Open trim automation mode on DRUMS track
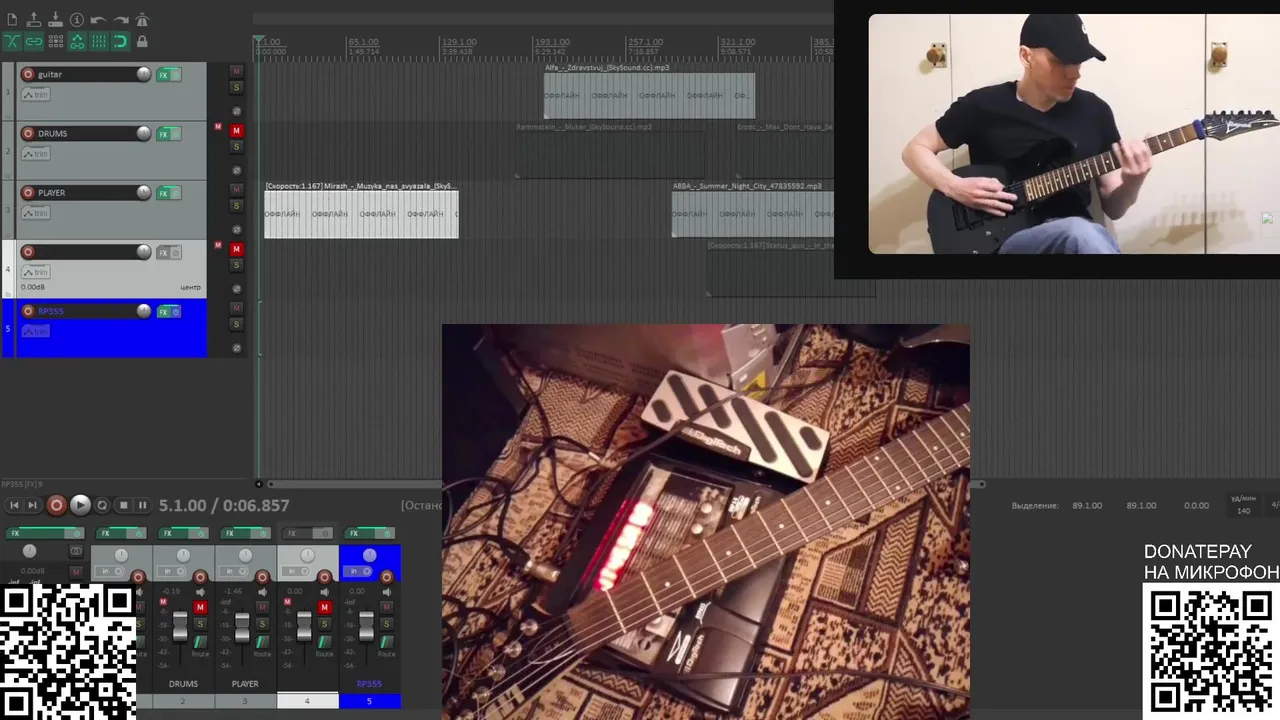 click(x=36, y=153)
